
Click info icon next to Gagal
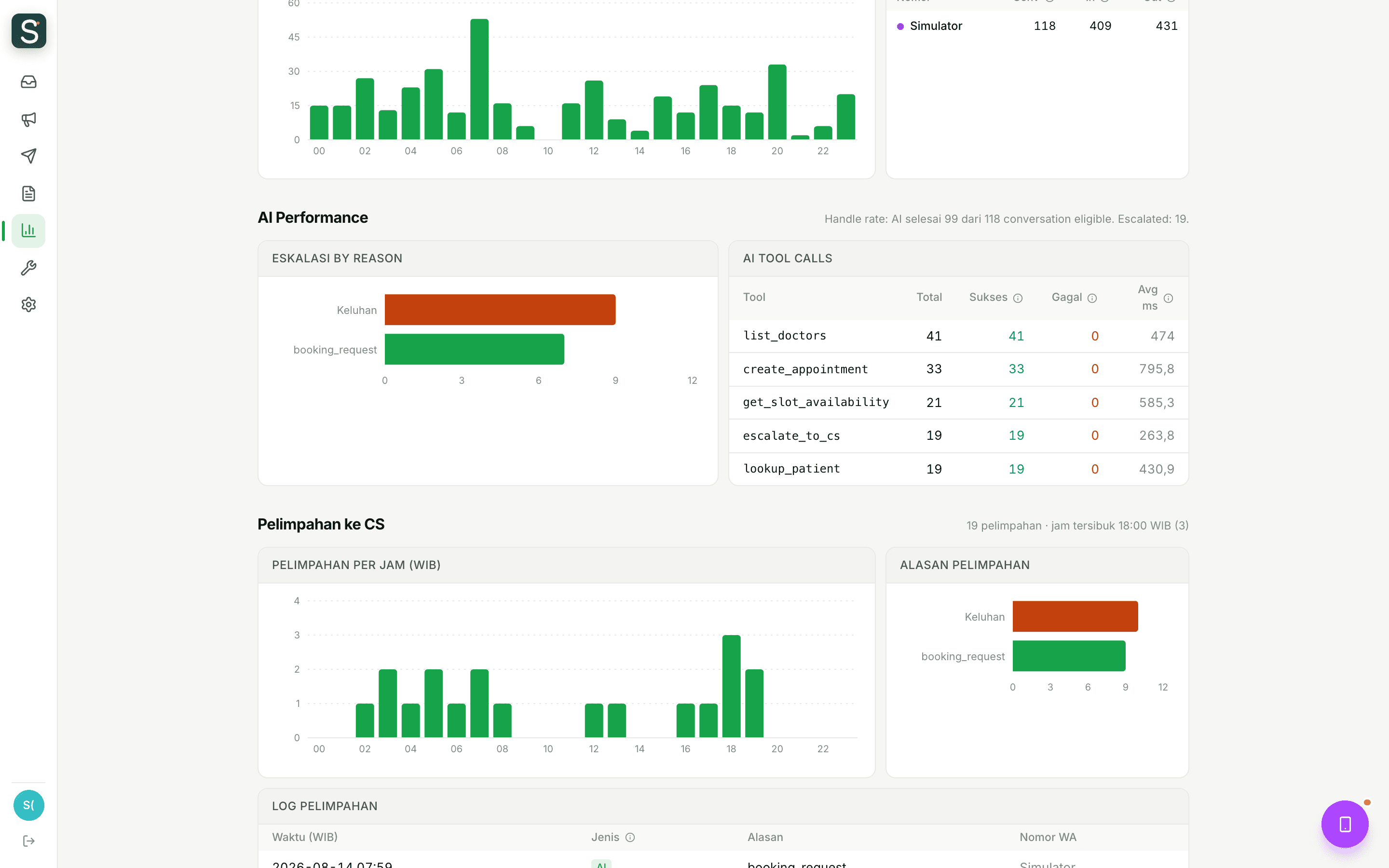click(x=1092, y=298)
